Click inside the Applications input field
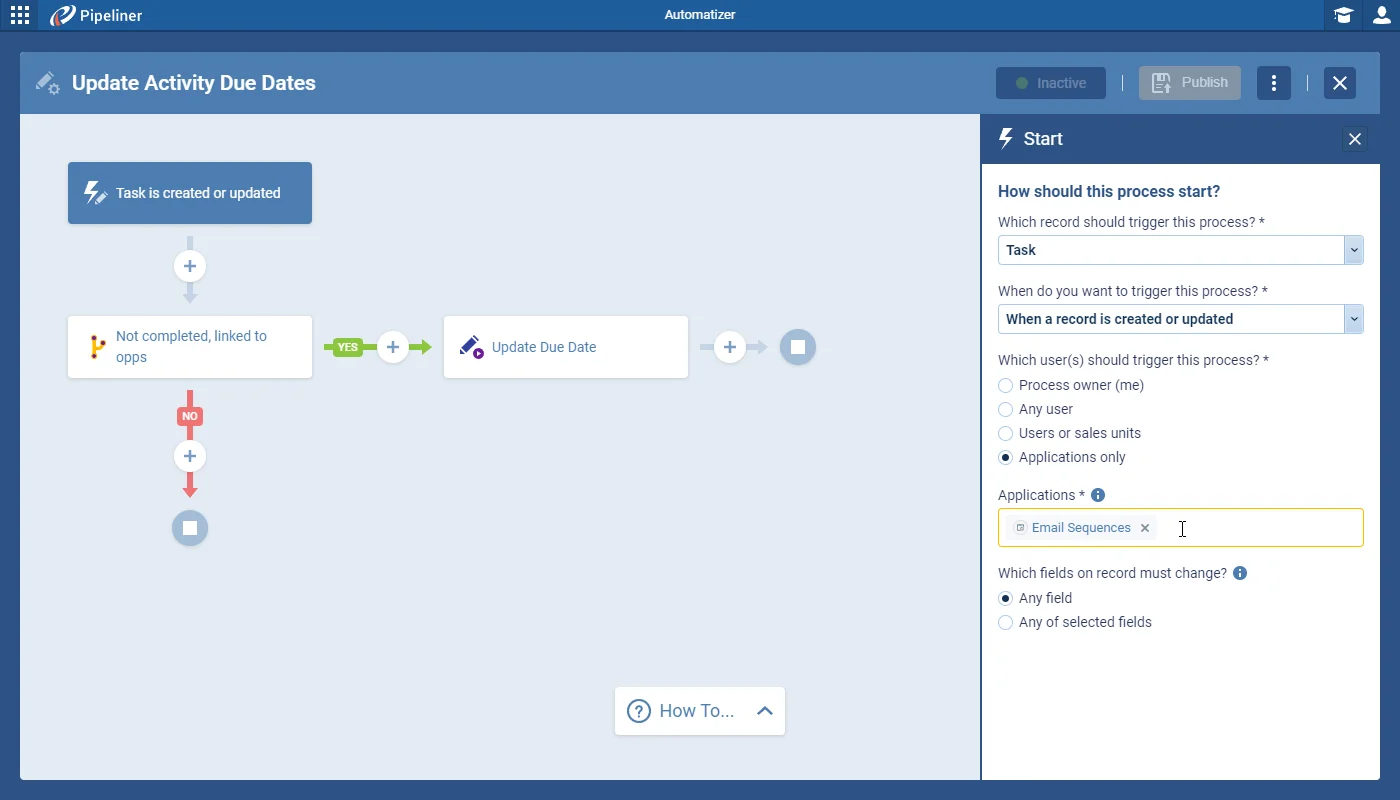 (1260, 528)
